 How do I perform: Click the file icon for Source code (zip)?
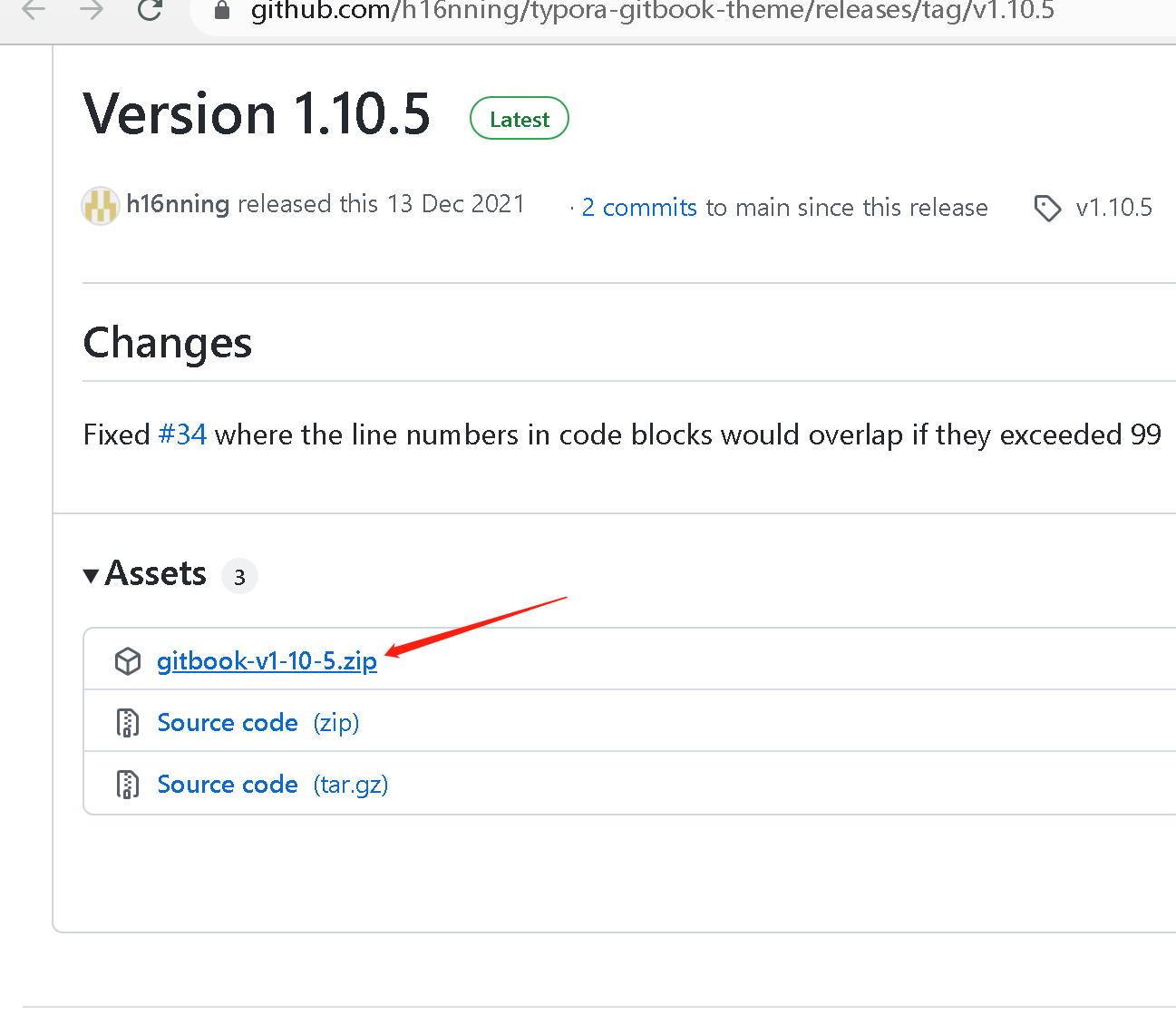click(x=128, y=723)
